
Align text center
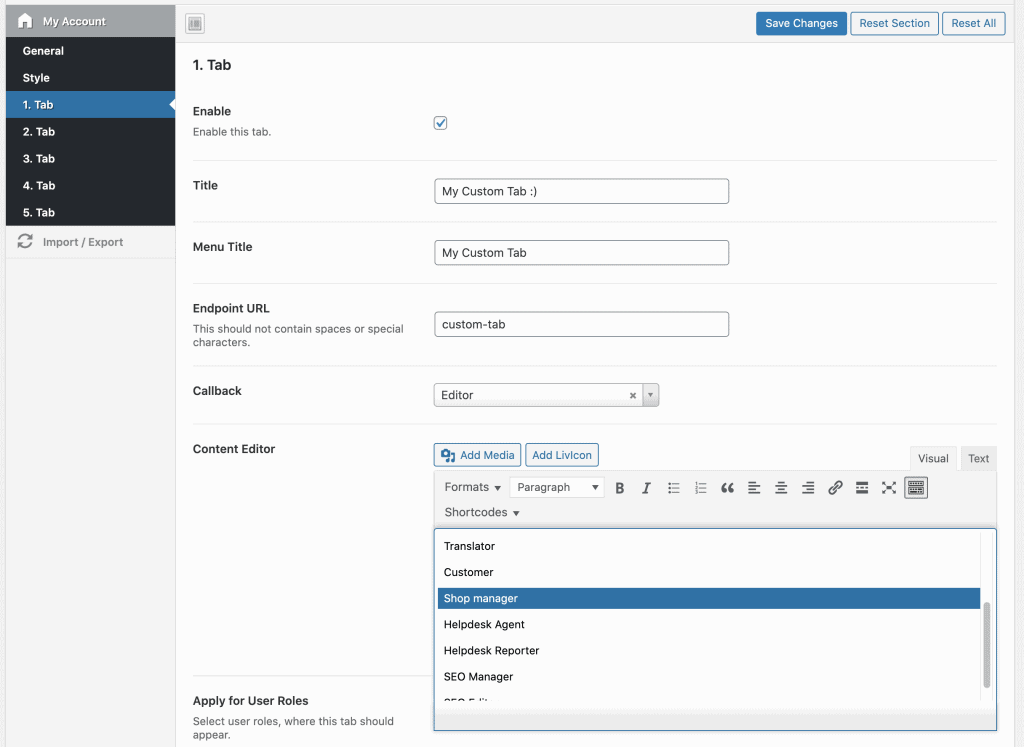[781, 488]
